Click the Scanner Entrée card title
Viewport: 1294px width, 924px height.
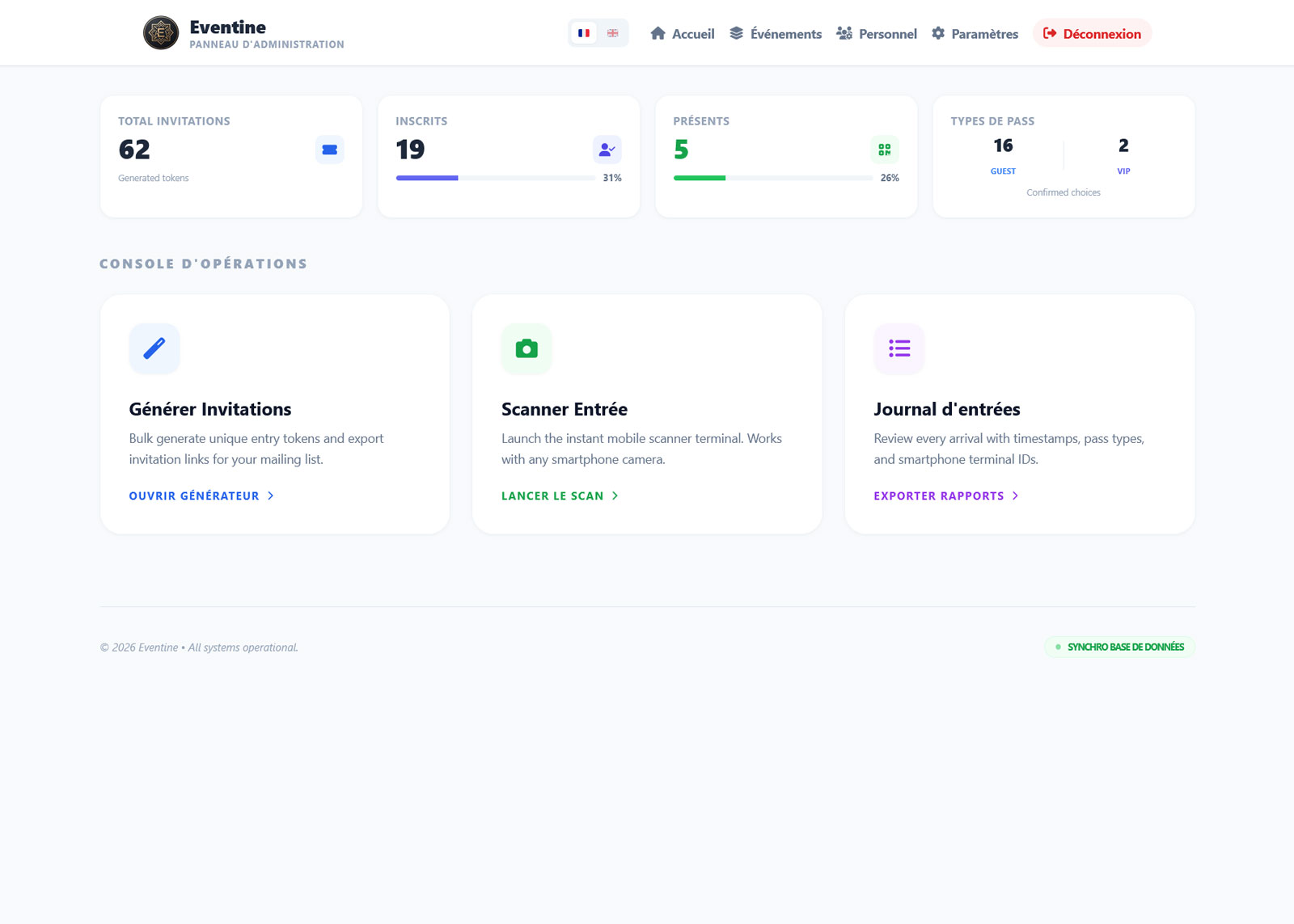tap(565, 409)
